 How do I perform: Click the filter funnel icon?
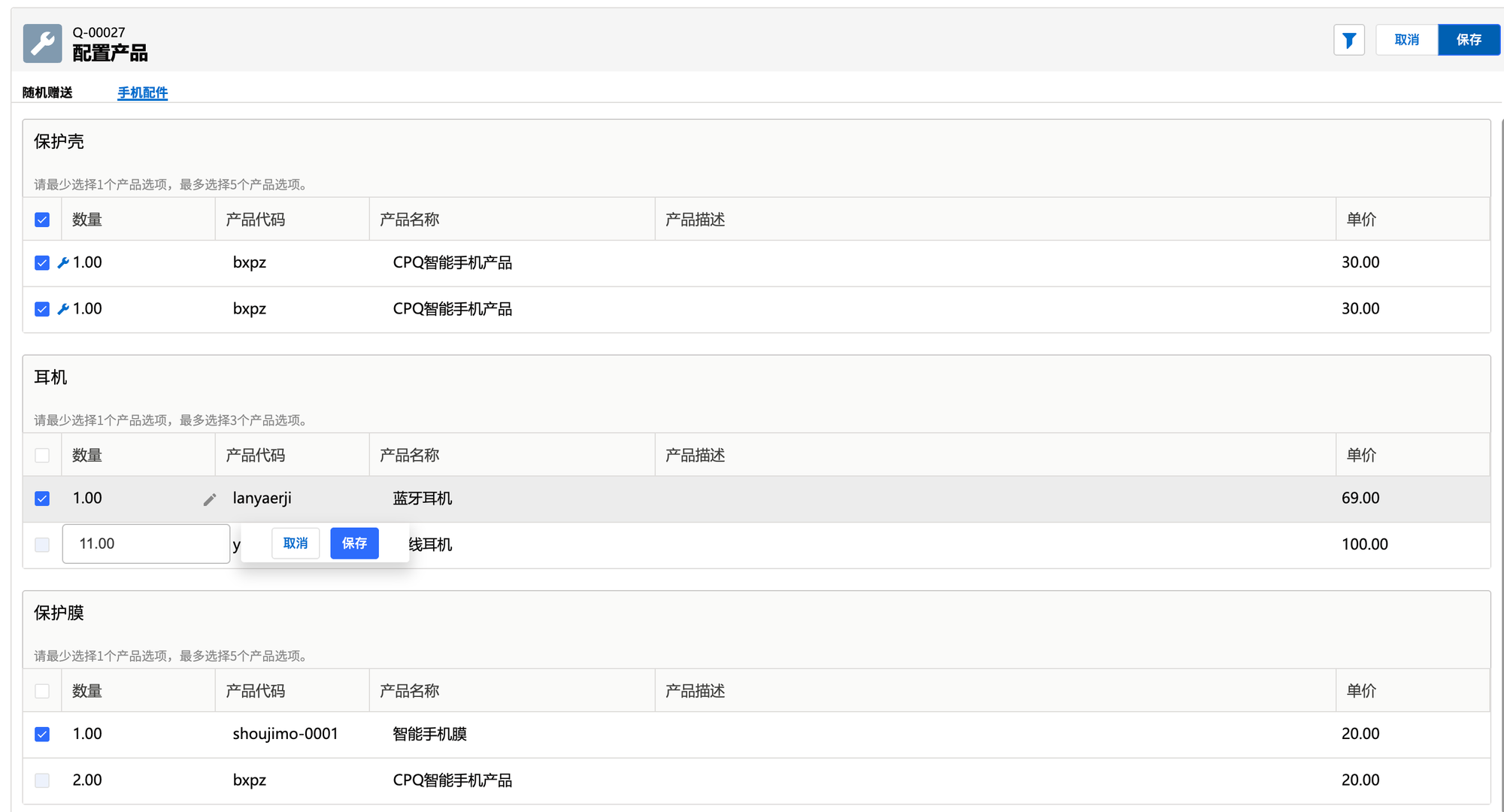point(1349,40)
